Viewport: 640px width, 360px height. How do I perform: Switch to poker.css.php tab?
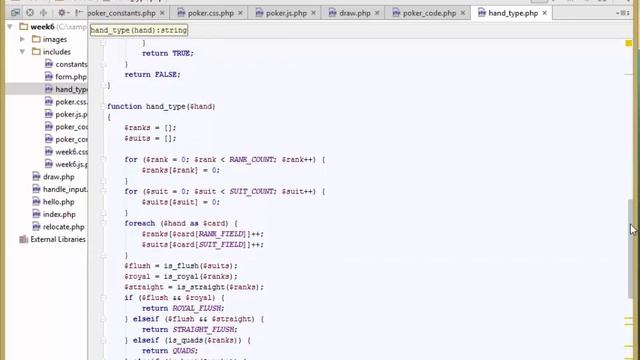tap(211, 13)
